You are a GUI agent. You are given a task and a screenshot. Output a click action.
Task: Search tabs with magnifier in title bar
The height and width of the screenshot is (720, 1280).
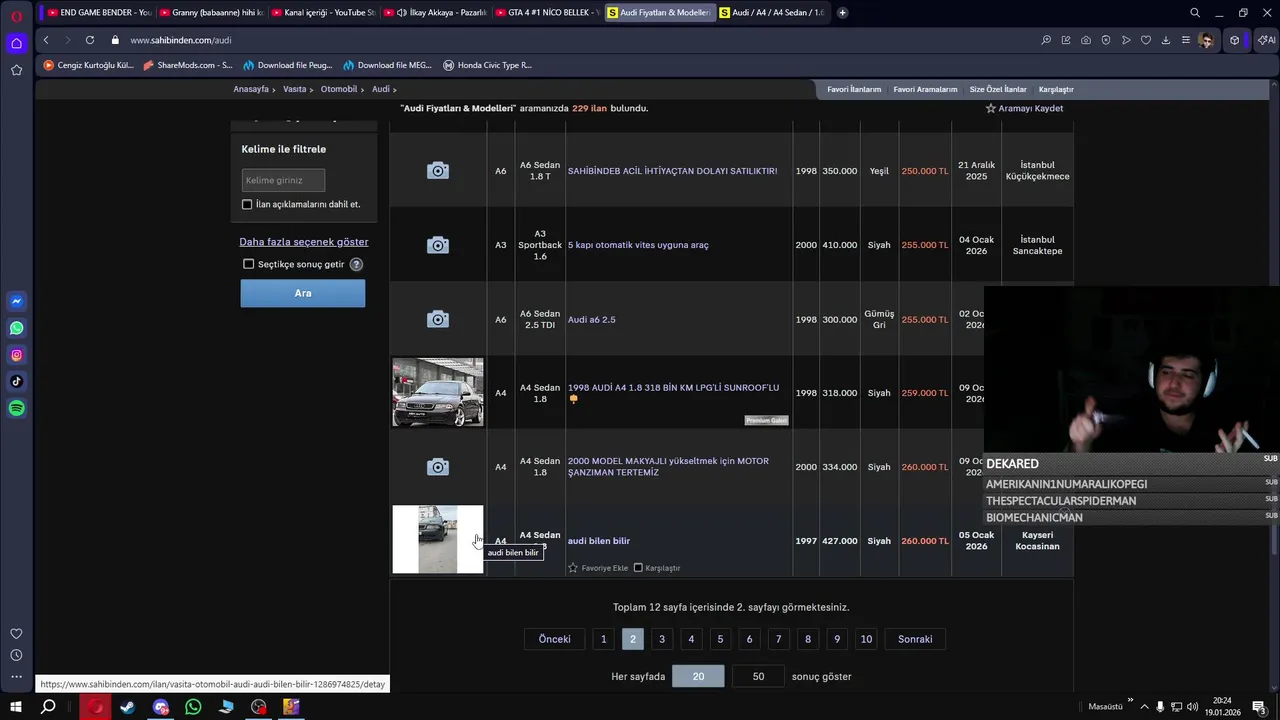coord(1195,13)
